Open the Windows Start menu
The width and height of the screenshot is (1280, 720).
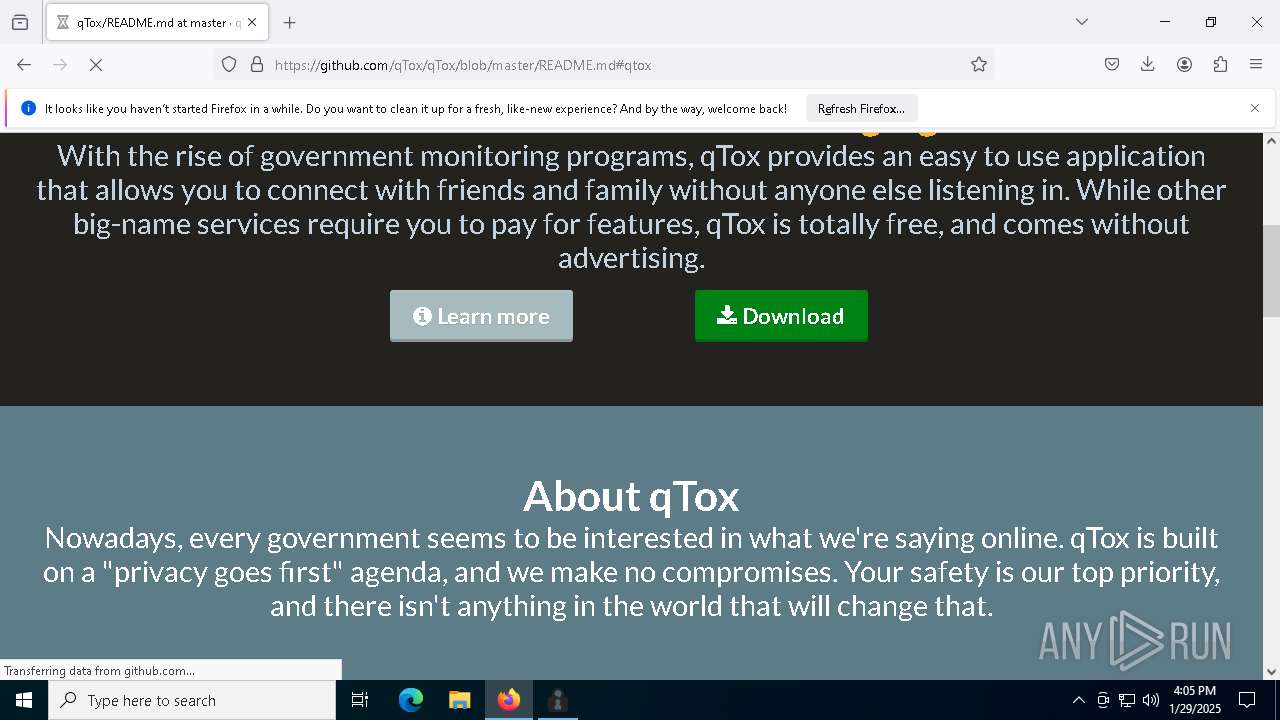tap(24, 700)
